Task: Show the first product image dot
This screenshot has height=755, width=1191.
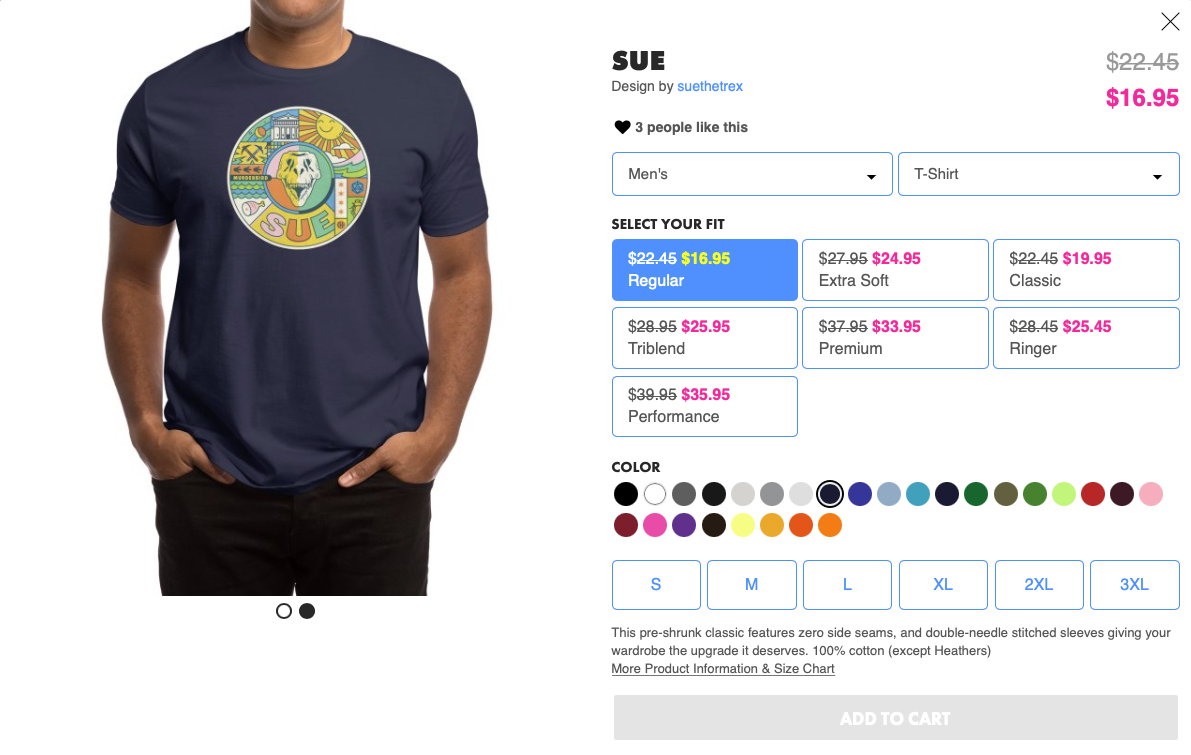Action: click(284, 611)
